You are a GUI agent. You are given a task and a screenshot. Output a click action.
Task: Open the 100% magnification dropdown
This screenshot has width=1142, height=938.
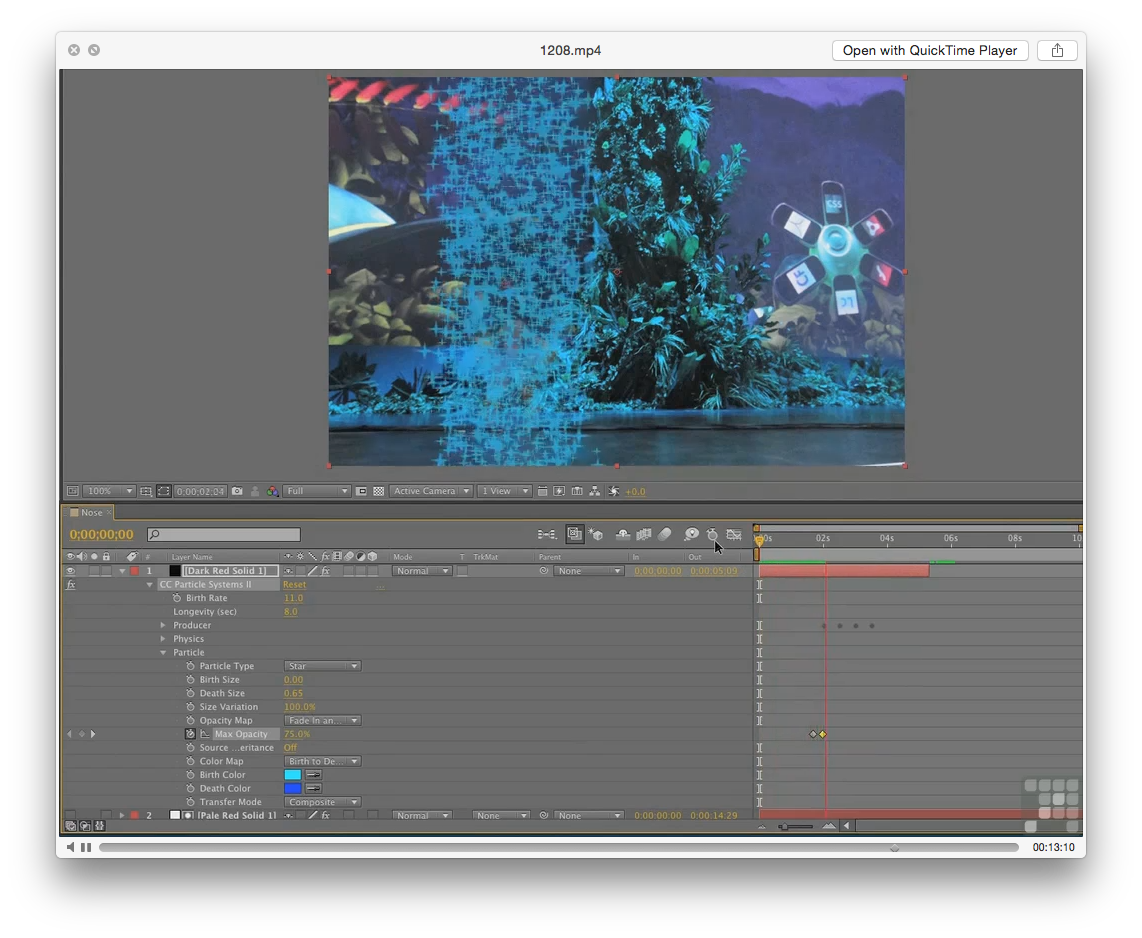pyautogui.click(x=109, y=492)
